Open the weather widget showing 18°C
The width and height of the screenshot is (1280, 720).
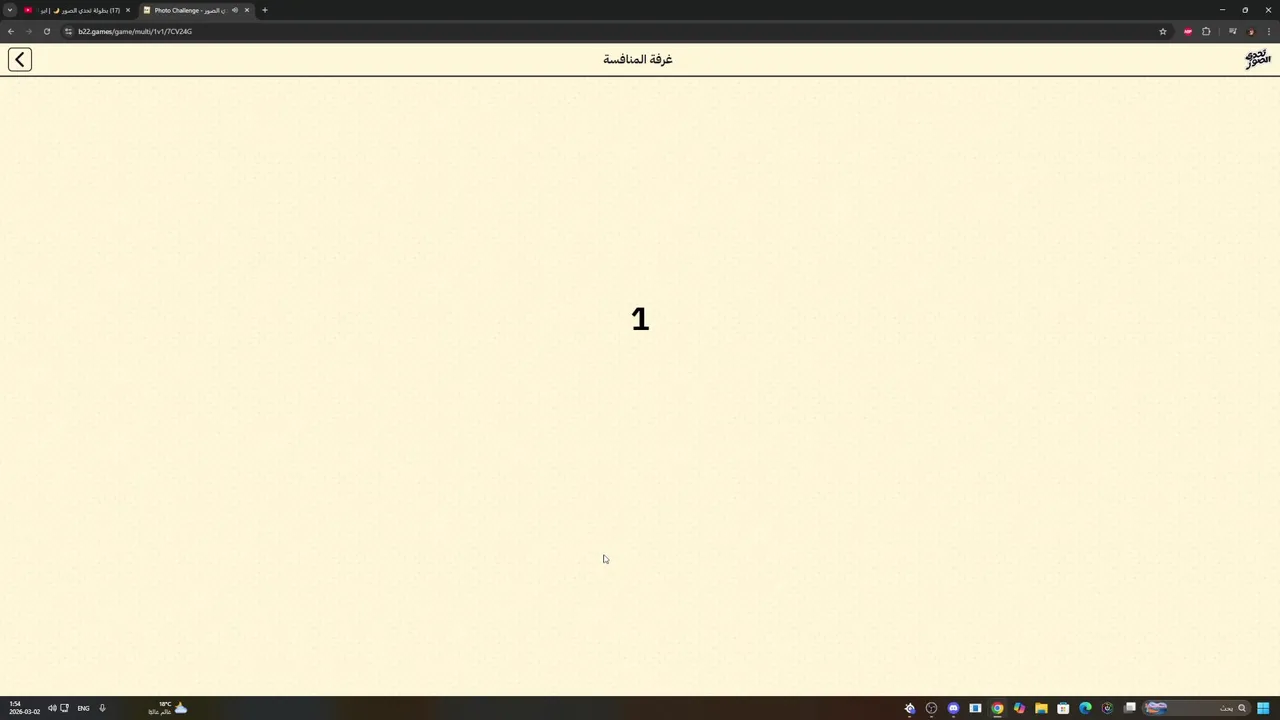(168, 708)
